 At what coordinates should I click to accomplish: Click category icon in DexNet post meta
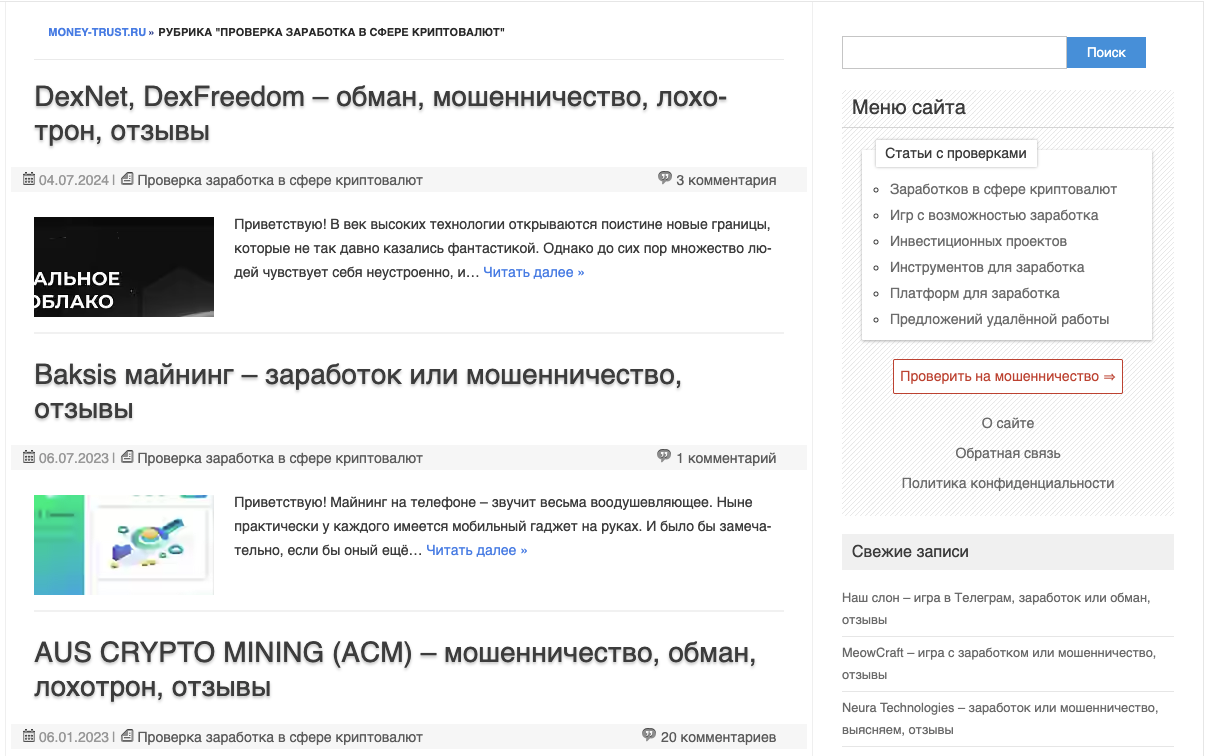click(127, 180)
